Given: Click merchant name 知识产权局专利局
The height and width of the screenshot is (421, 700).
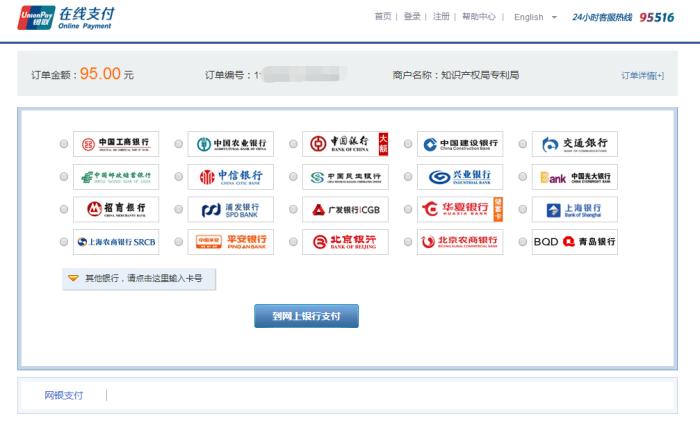Looking at the screenshot, I should (x=480, y=75).
